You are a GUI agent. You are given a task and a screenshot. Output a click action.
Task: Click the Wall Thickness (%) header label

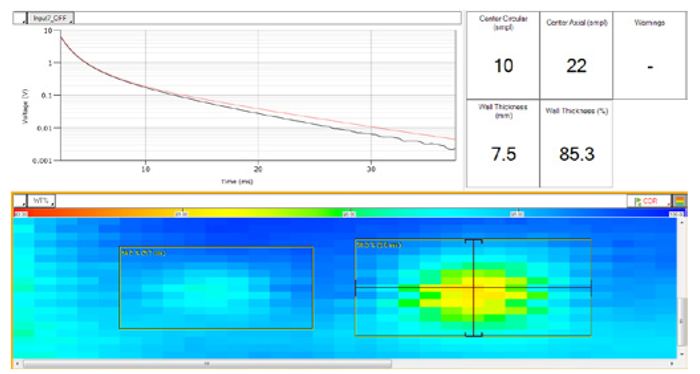(x=577, y=111)
